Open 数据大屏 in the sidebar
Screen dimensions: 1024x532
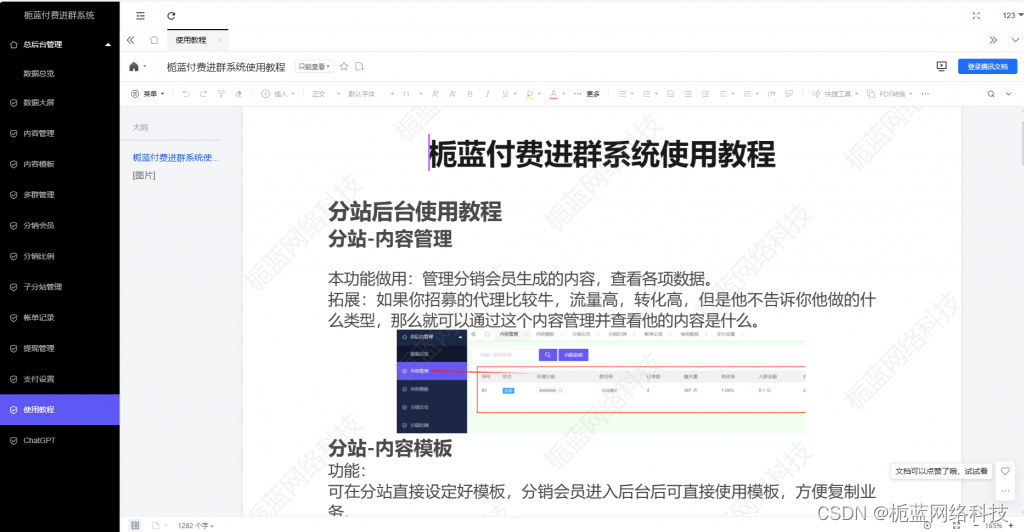59,102
